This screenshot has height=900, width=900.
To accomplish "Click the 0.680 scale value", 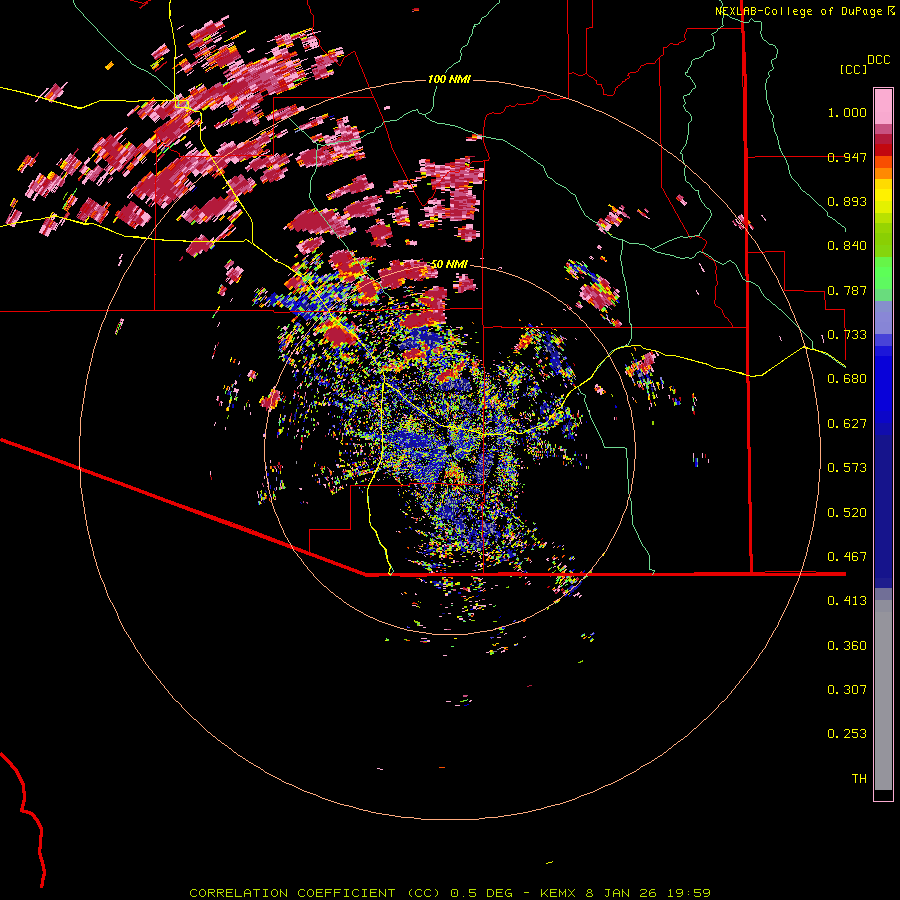I will tap(847, 379).
